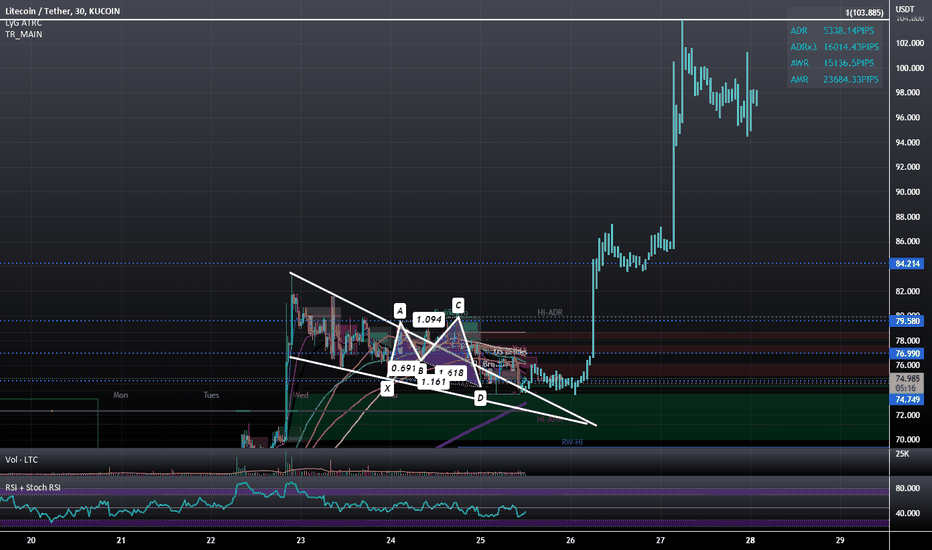
Task: Click the RSI + Stoch RSI label
Action: [x=33, y=488]
